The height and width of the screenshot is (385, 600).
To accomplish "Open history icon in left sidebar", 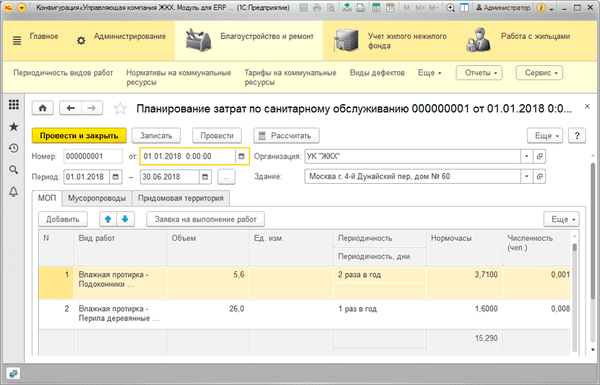I will coord(14,148).
